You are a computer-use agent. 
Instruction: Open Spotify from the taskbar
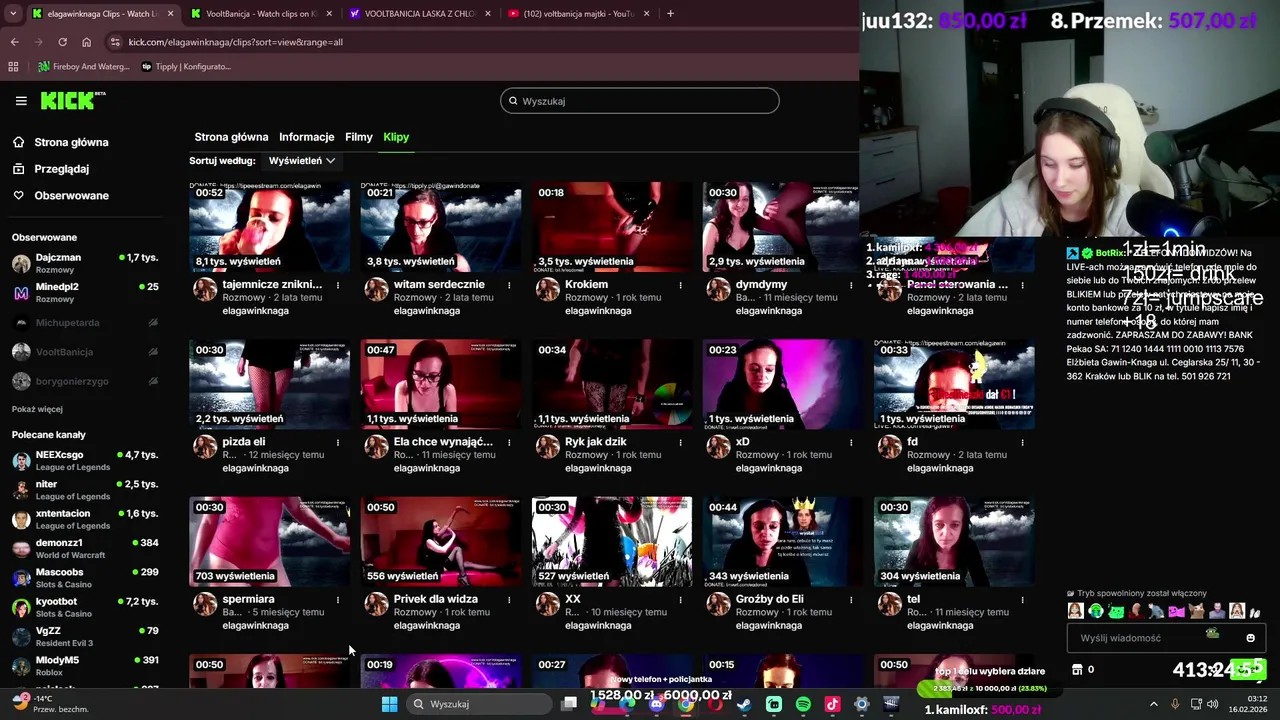tap(803, 704)
